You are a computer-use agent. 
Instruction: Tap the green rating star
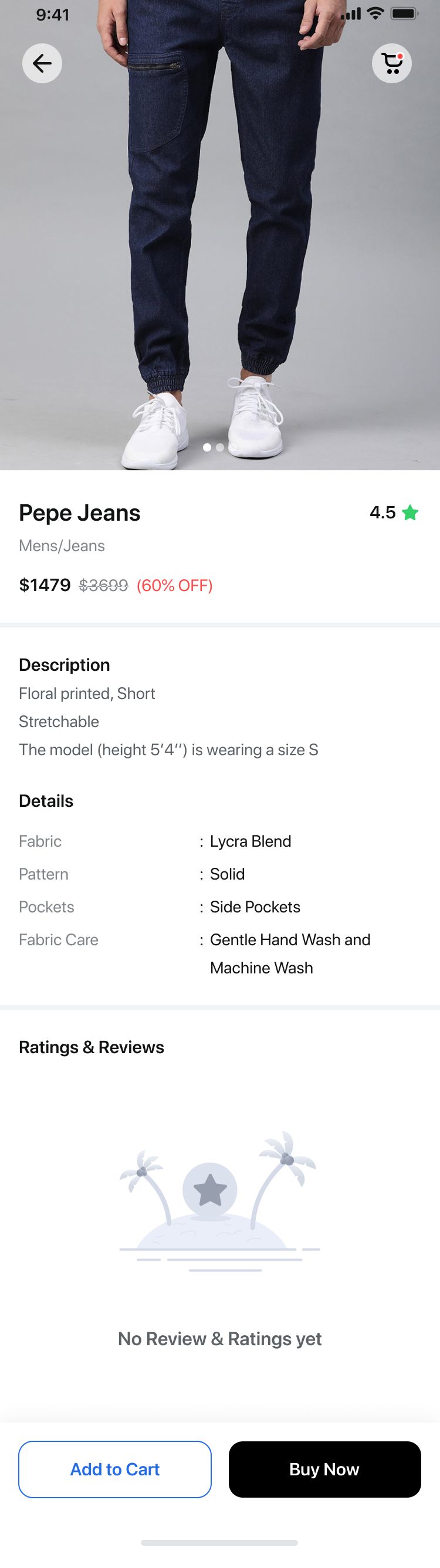tap(410, 513)
